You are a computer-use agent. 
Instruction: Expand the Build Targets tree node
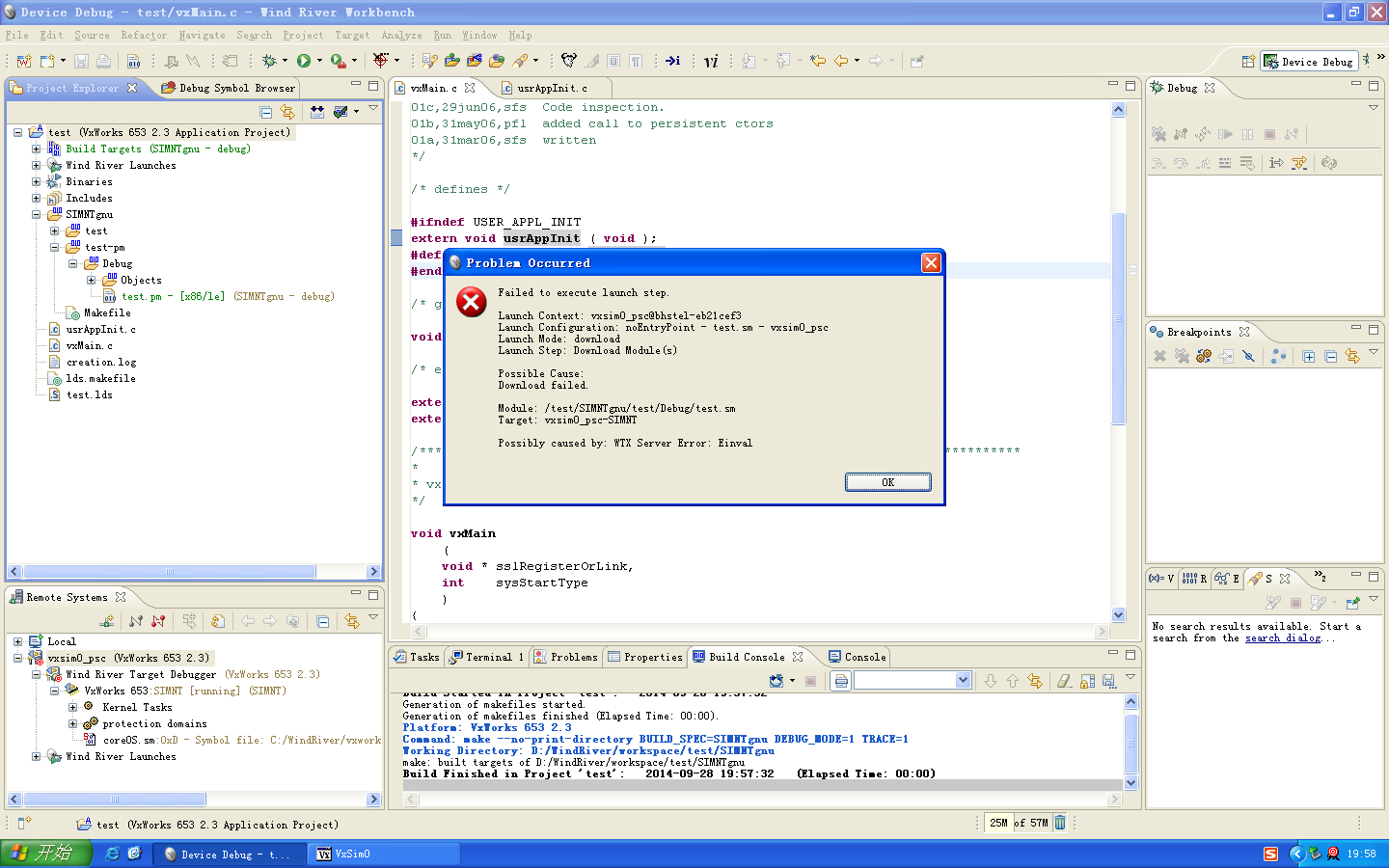point(37,149)
